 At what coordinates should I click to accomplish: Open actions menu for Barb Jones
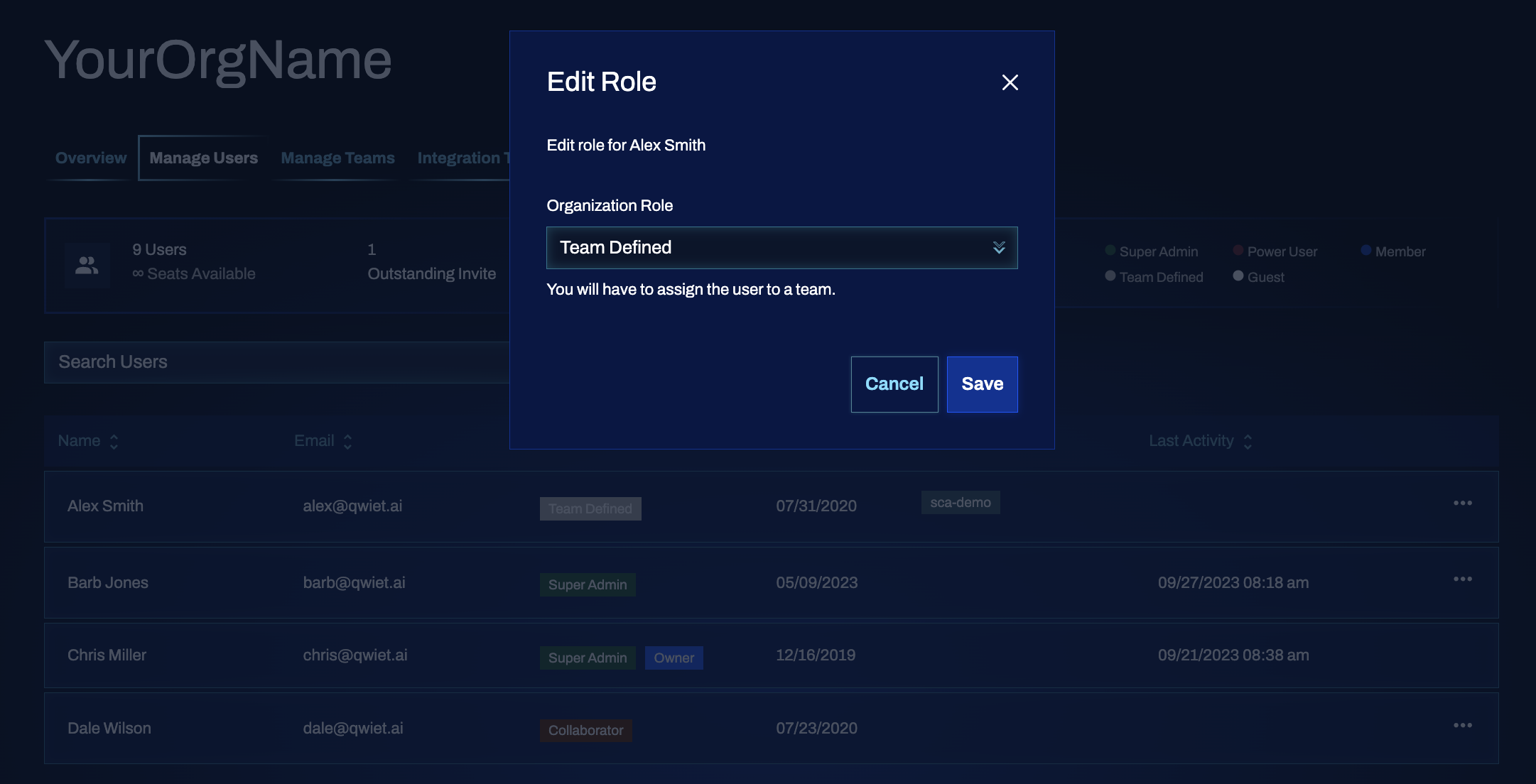point(1463,579)
